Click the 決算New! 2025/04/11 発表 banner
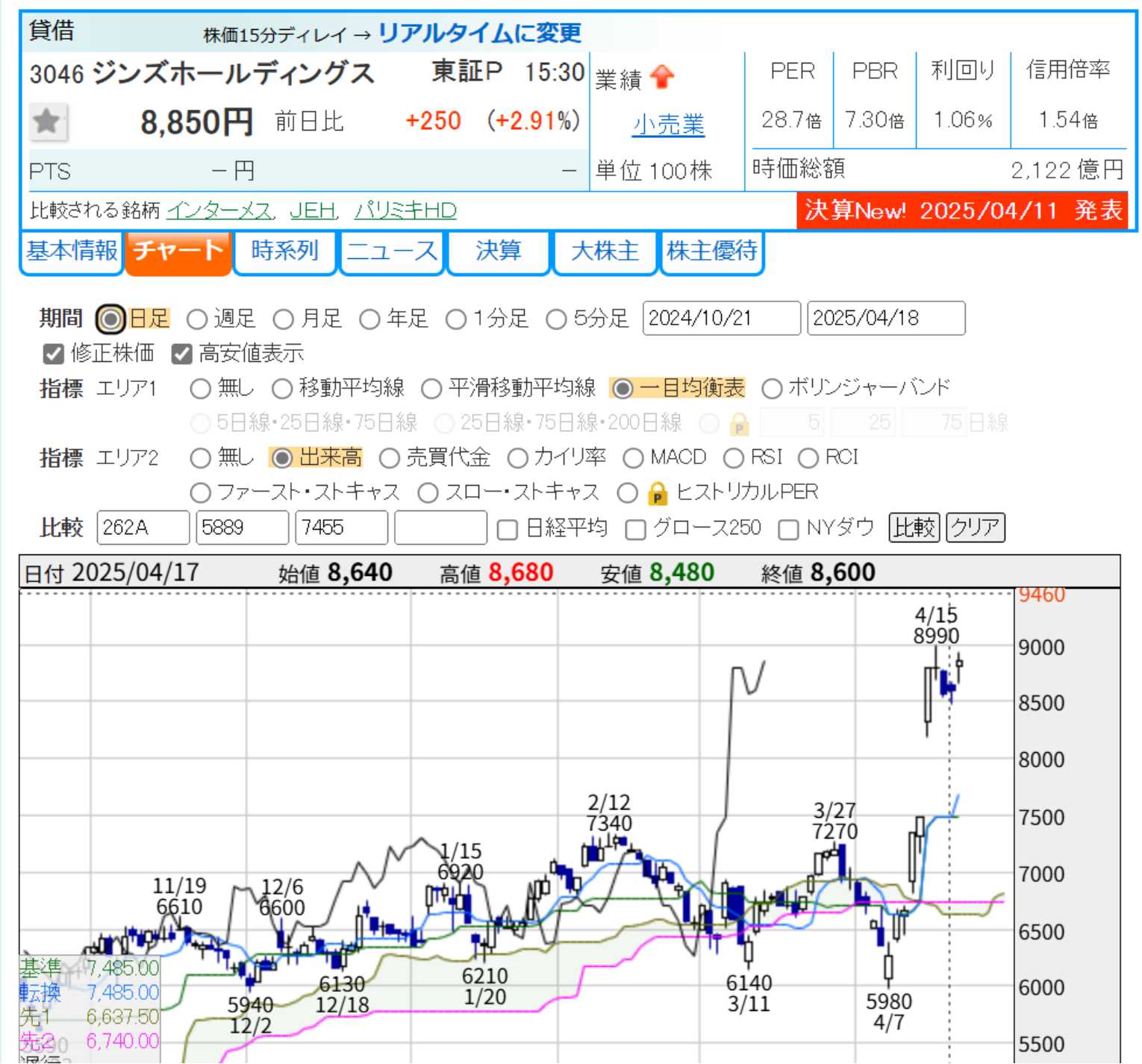1142x1064 pixels. pos(962,211)
